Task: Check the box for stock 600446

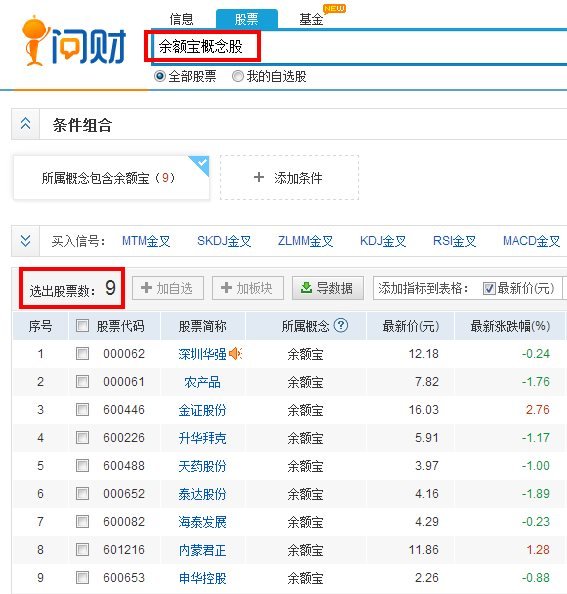Action: [82, 410]
